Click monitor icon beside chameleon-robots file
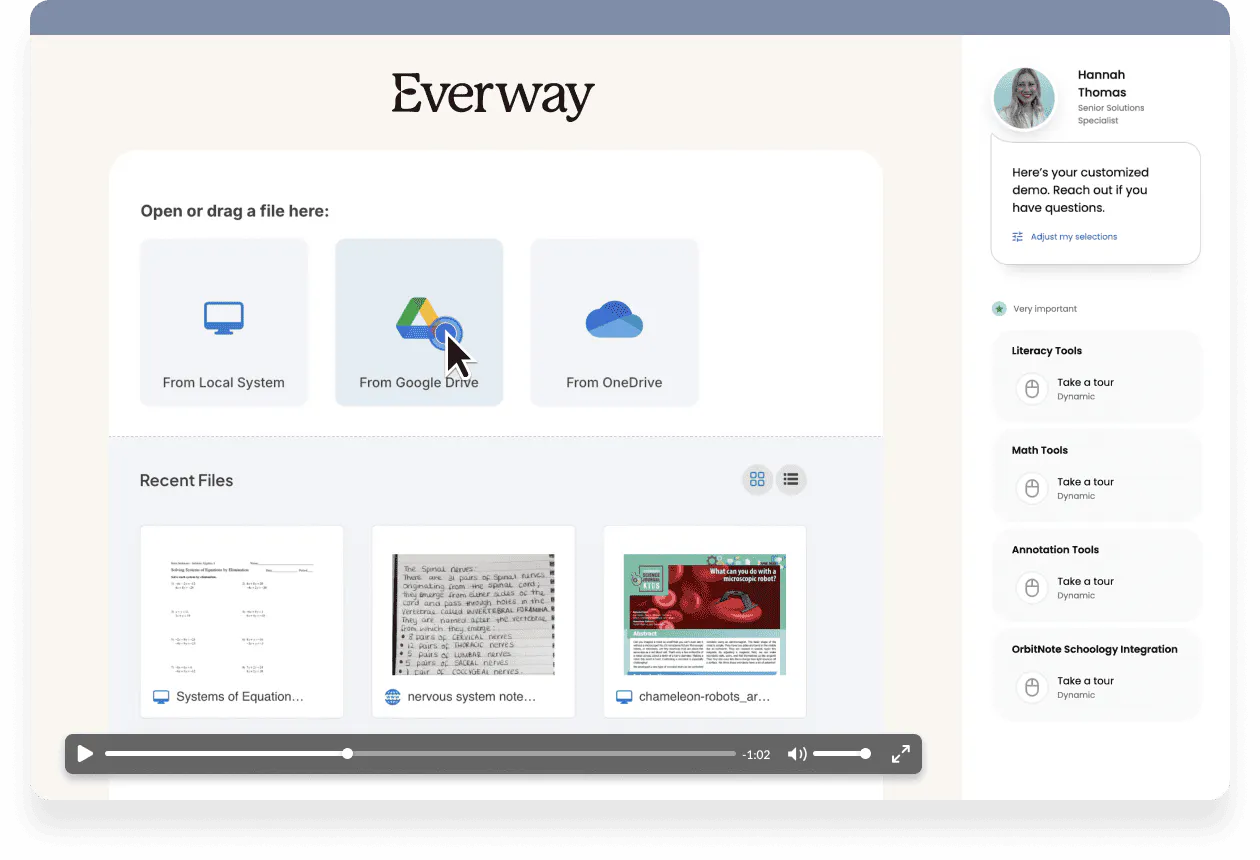Viewport: 1260px width, 860px height. (x=624, y=697)
